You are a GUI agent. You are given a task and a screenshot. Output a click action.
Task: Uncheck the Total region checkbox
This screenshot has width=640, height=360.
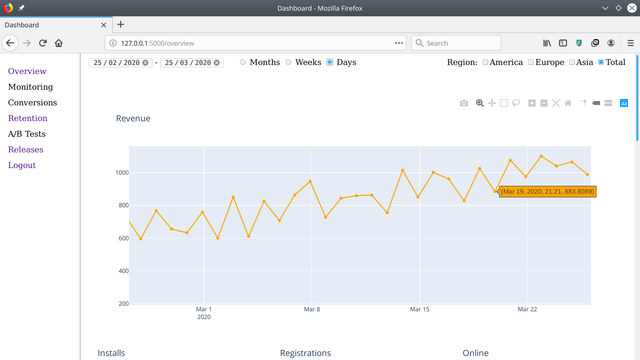[x=601, y=62]
